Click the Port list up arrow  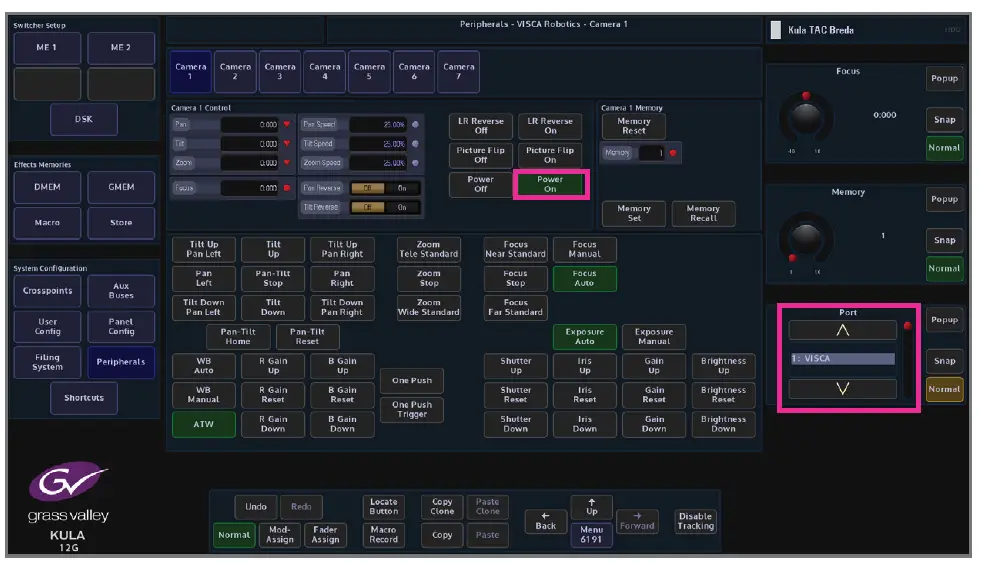pos(842,330)
